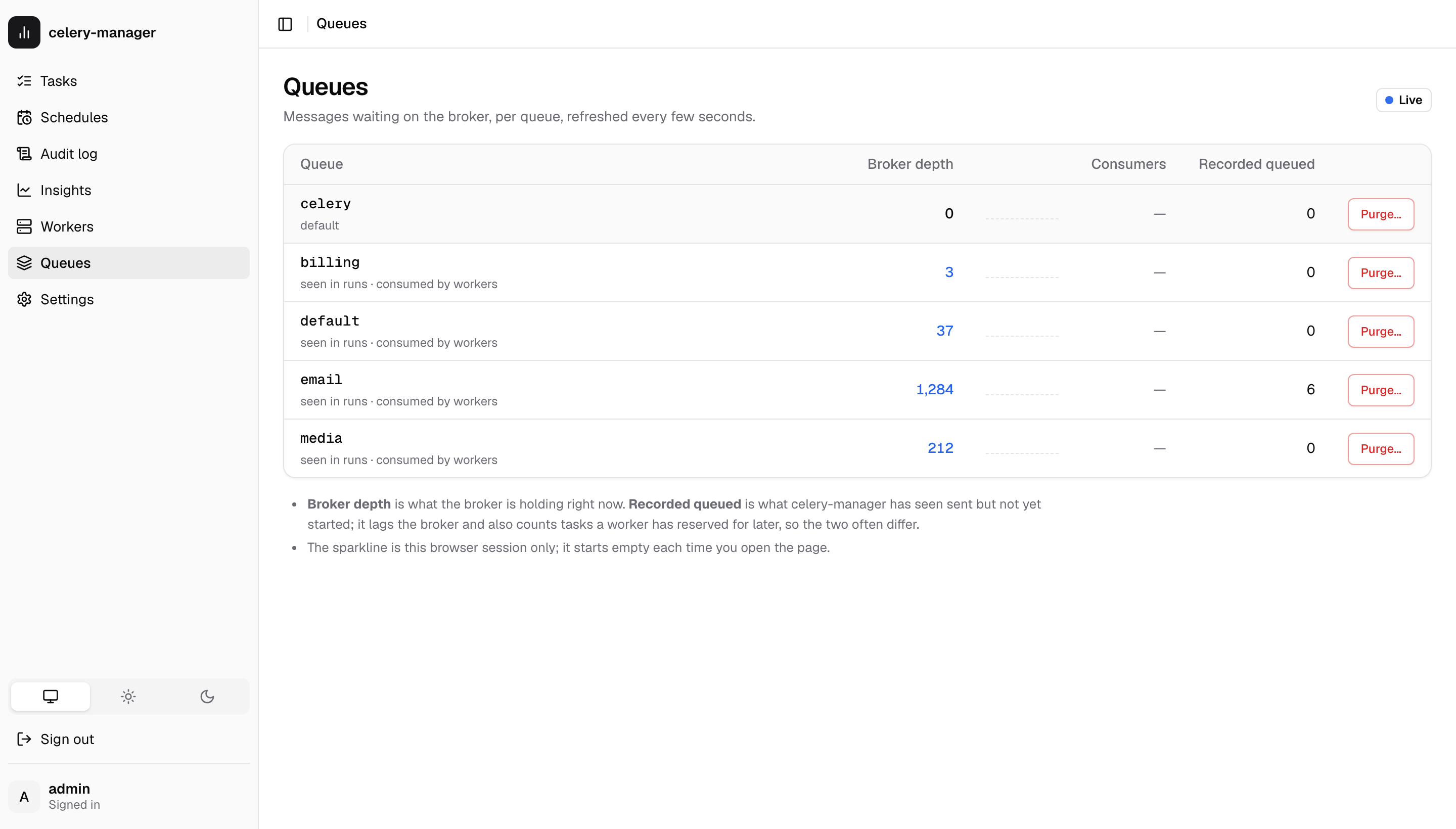Image resolution: width=1456 pixels, height=829 pixels.
Task: Click the Schedules calendar-clock icon
Action: tap(24, 117)
